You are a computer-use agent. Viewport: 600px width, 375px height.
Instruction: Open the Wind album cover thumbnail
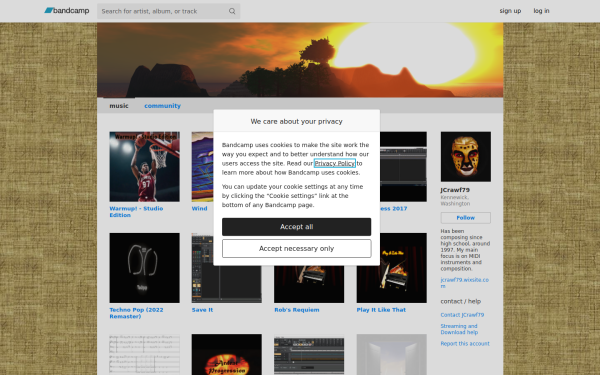point(202,167)
